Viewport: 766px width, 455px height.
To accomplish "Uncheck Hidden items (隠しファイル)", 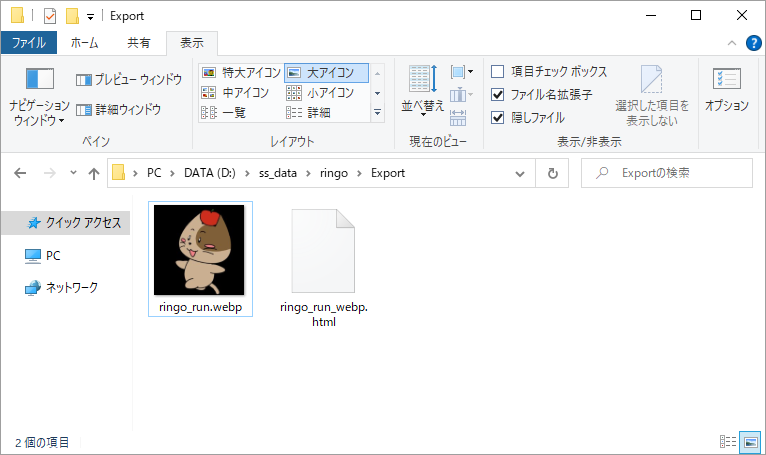I will click(528, 117).
